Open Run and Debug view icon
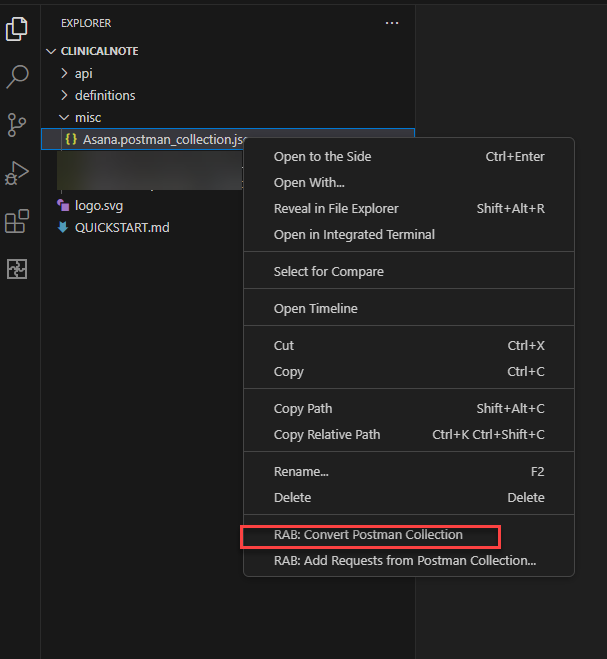This screenshot has width=607, height=659. [x=17, y=173]
